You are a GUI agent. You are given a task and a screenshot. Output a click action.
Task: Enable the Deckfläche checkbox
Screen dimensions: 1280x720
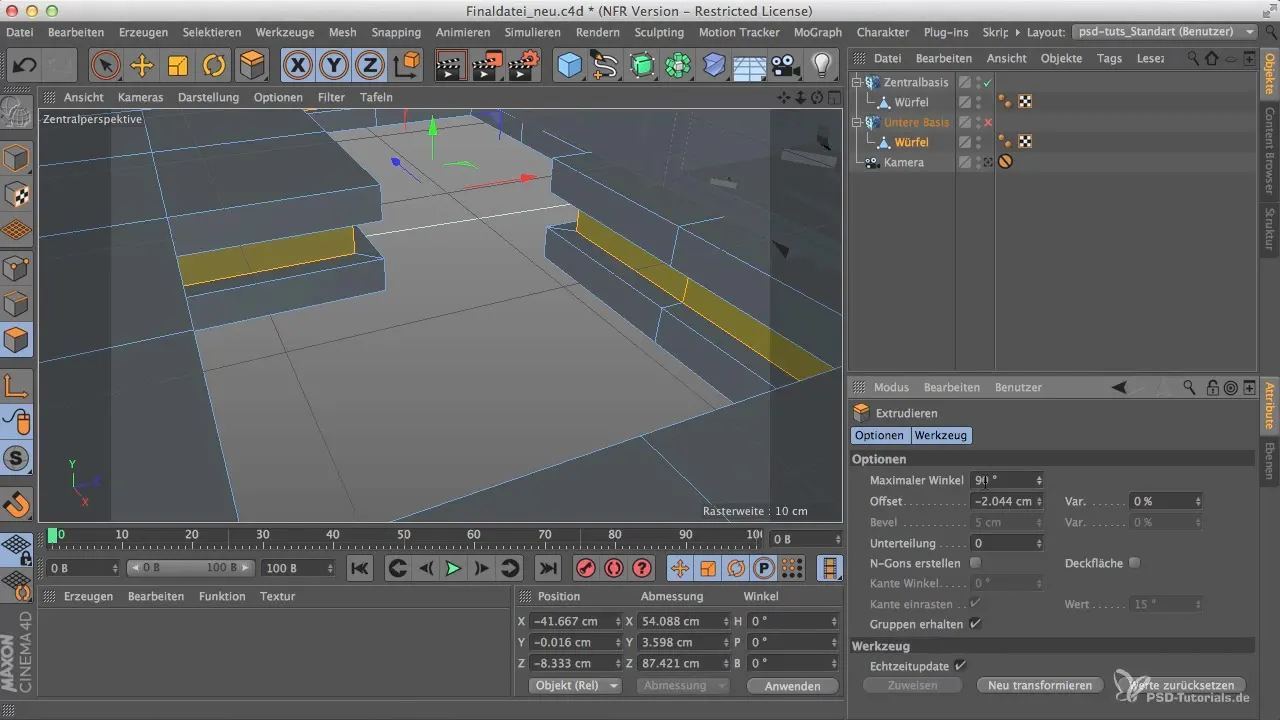(x=1134, y=563)
